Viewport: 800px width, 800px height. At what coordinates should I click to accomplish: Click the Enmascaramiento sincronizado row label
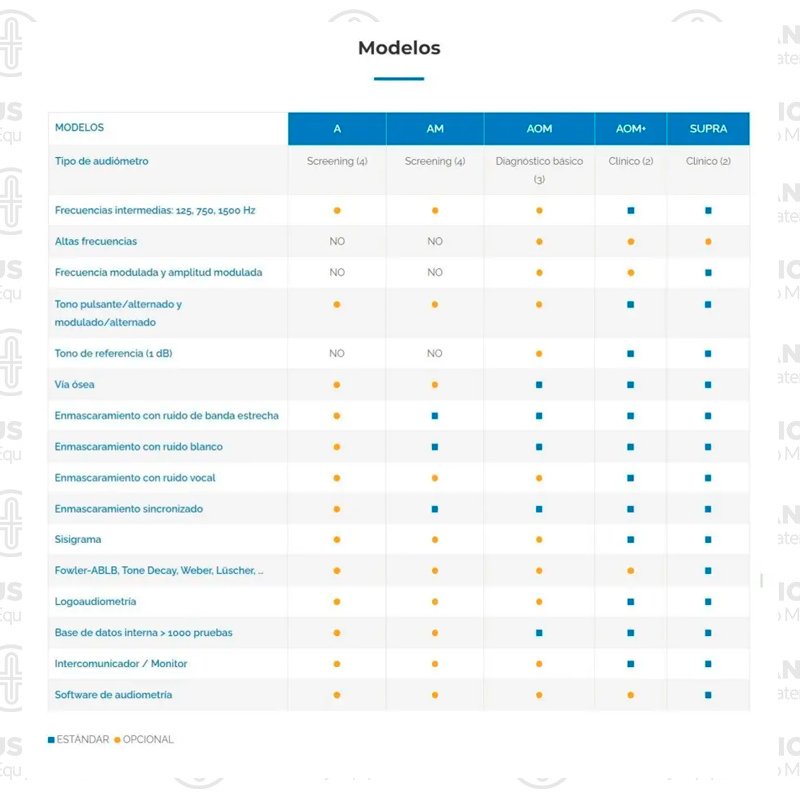pyautogui.click(x=129, y=509)
